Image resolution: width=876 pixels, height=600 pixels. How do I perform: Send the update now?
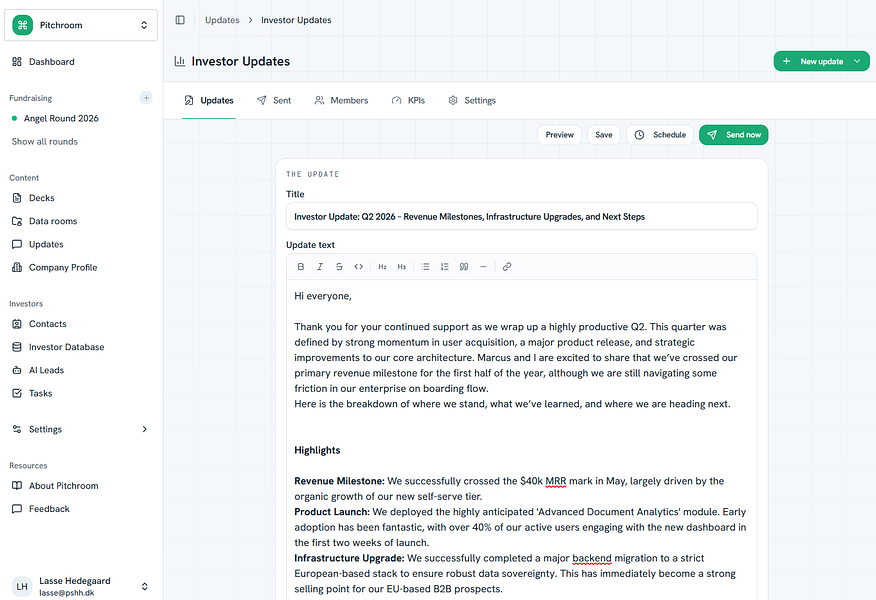(x=734, y=135)
